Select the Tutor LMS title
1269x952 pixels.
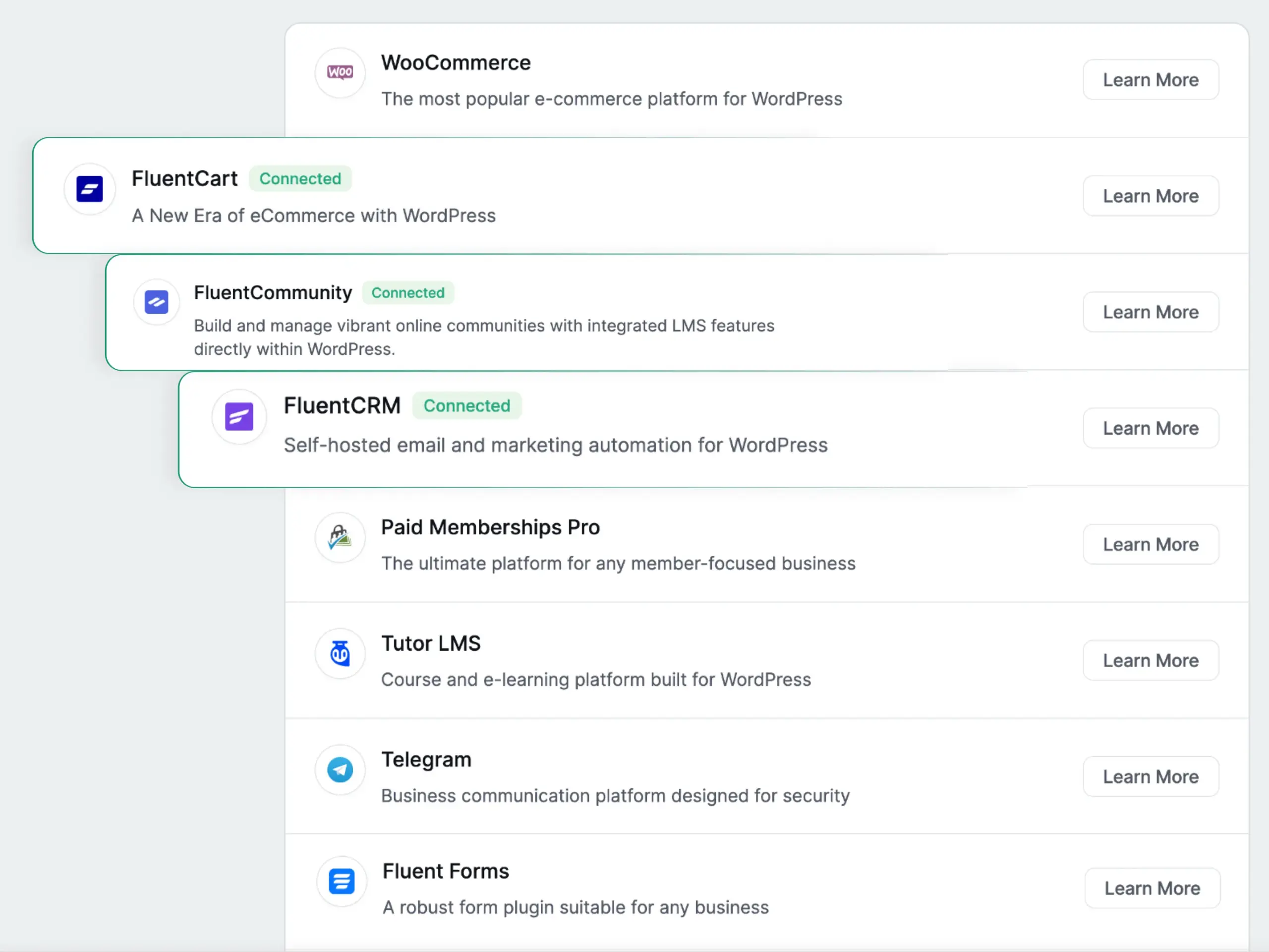pos(431,643)
